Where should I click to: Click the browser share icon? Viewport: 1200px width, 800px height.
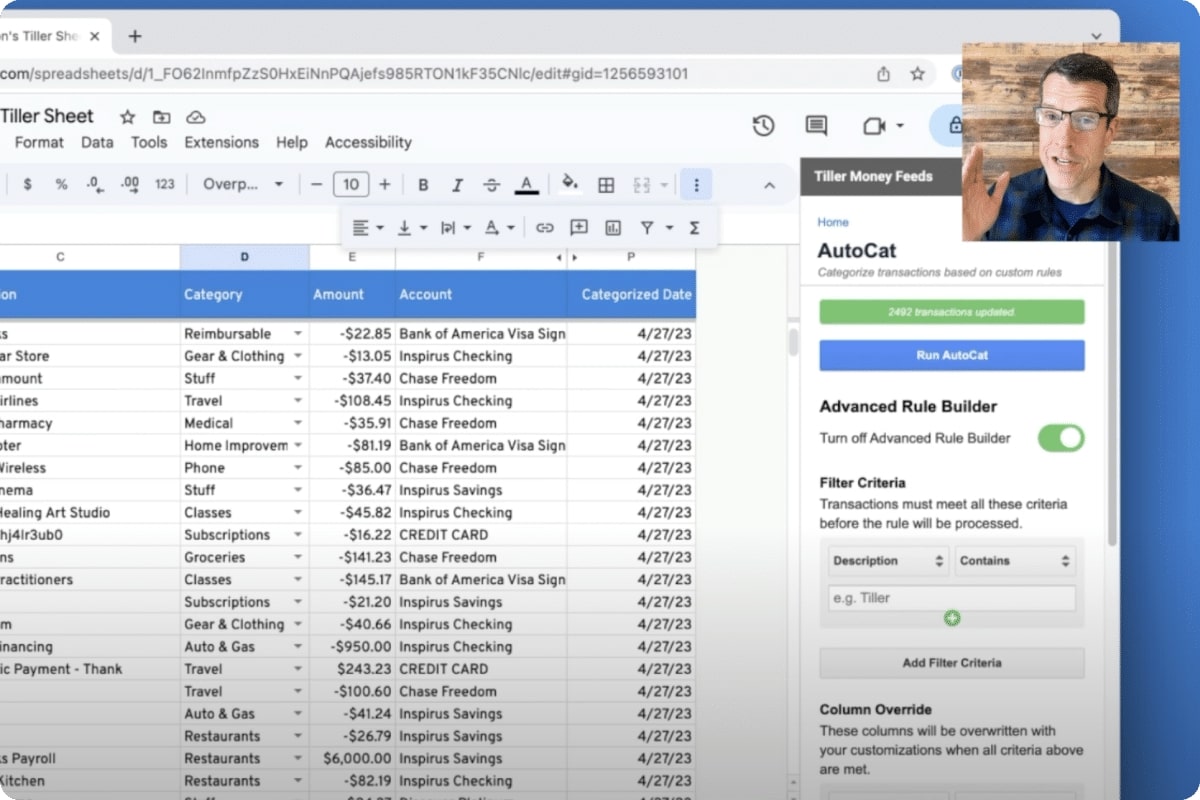click(x=884, y=74)
